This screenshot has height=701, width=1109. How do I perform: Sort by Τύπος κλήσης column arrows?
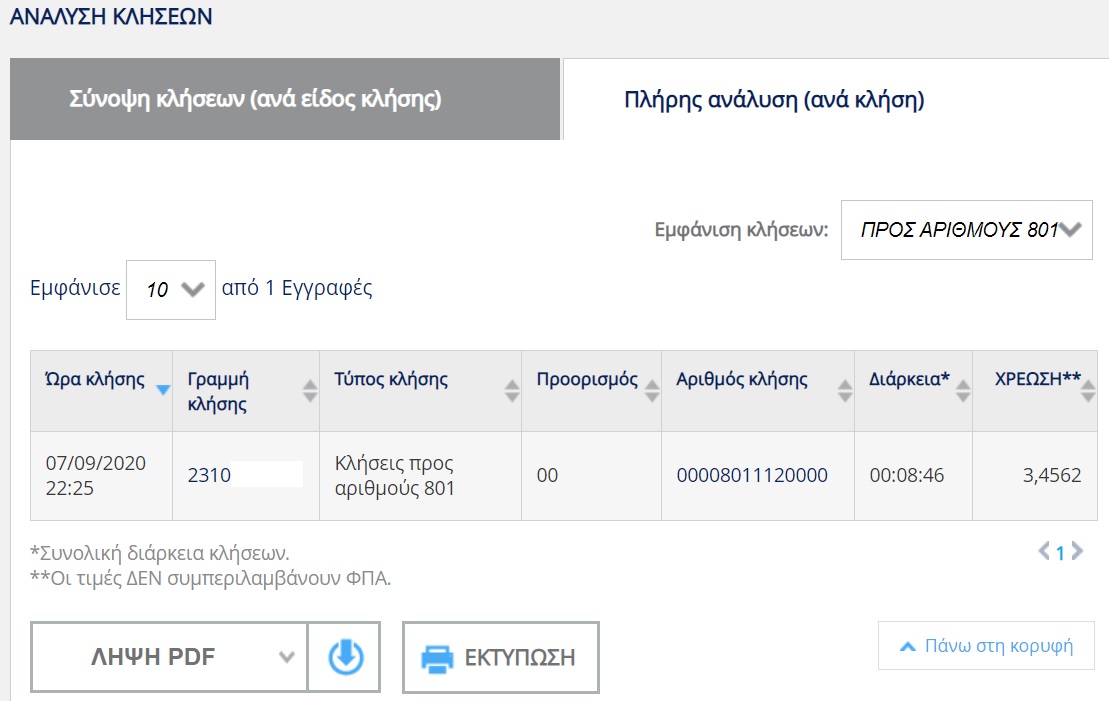pyautogui.click(x=512, y=390)
